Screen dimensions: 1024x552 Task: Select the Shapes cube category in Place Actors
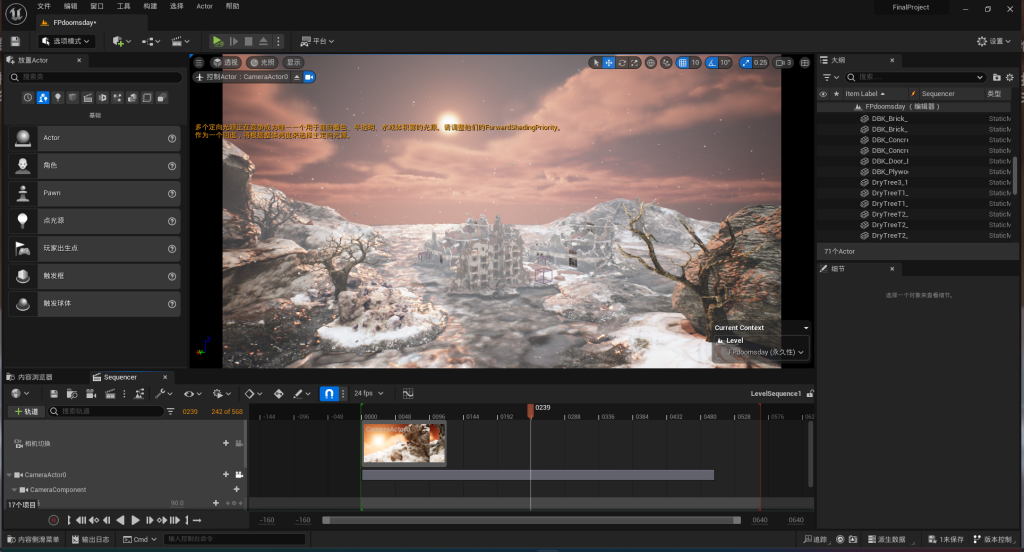pos(72,97)
